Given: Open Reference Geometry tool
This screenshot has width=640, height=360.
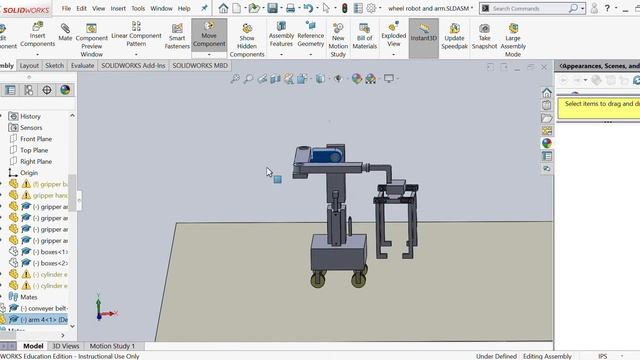Looking at the screenshot, I should click(x=311, y=35).
